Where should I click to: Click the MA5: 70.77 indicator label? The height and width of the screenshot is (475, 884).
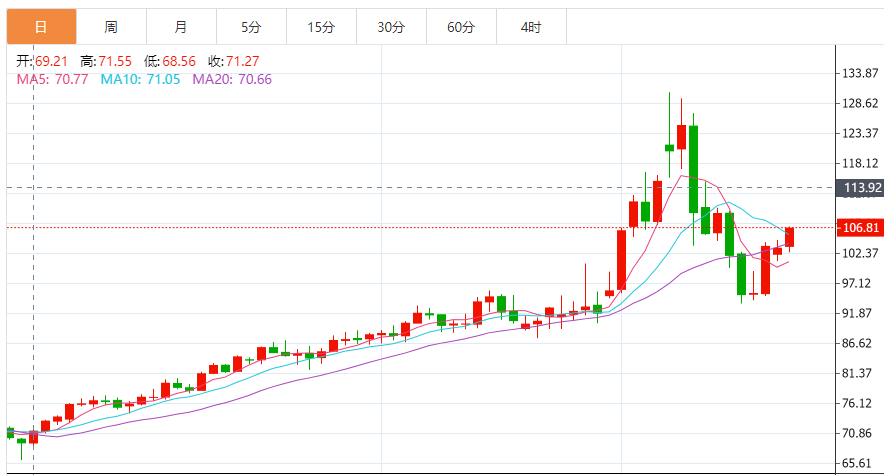point(52,79)
